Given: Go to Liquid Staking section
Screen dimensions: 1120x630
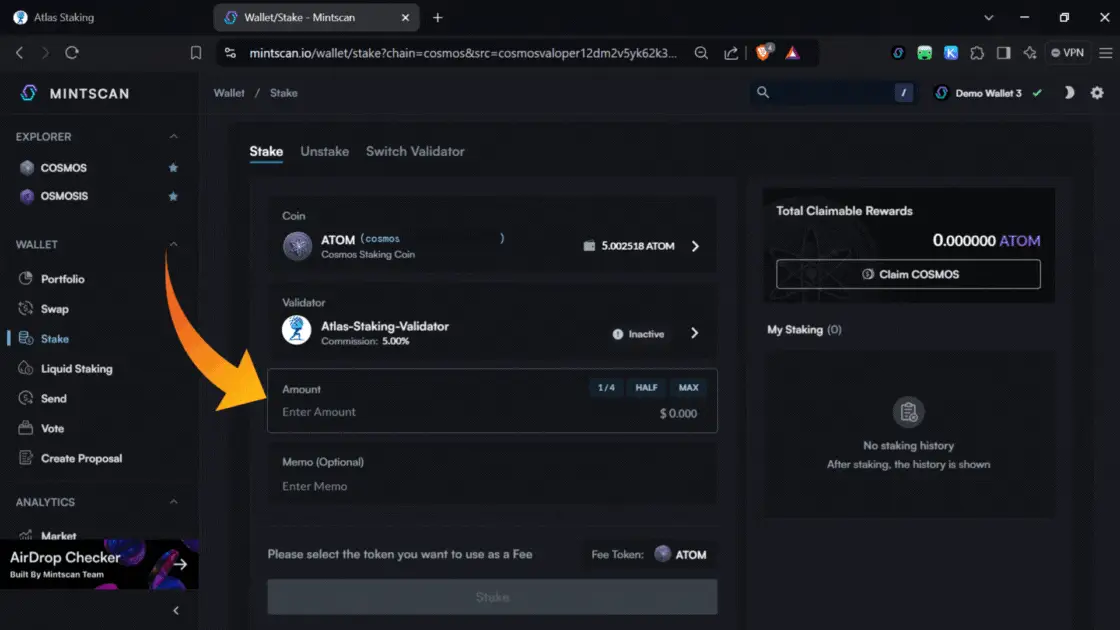Looking at the screenshot, I should (76, 369).
